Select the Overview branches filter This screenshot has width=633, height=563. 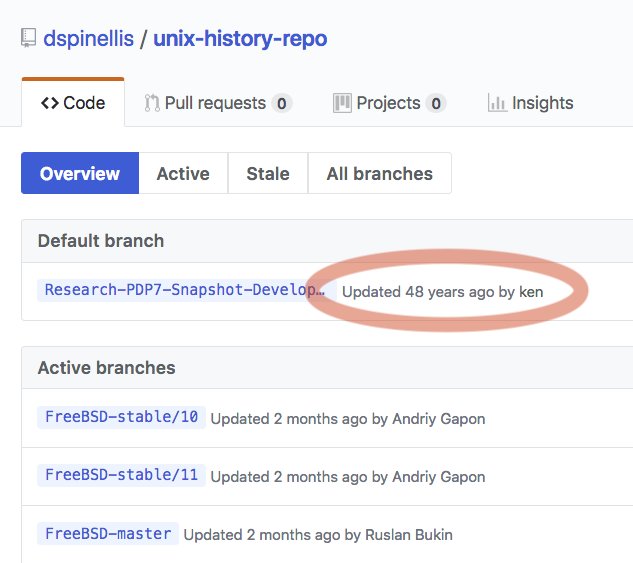pos(80,173)
